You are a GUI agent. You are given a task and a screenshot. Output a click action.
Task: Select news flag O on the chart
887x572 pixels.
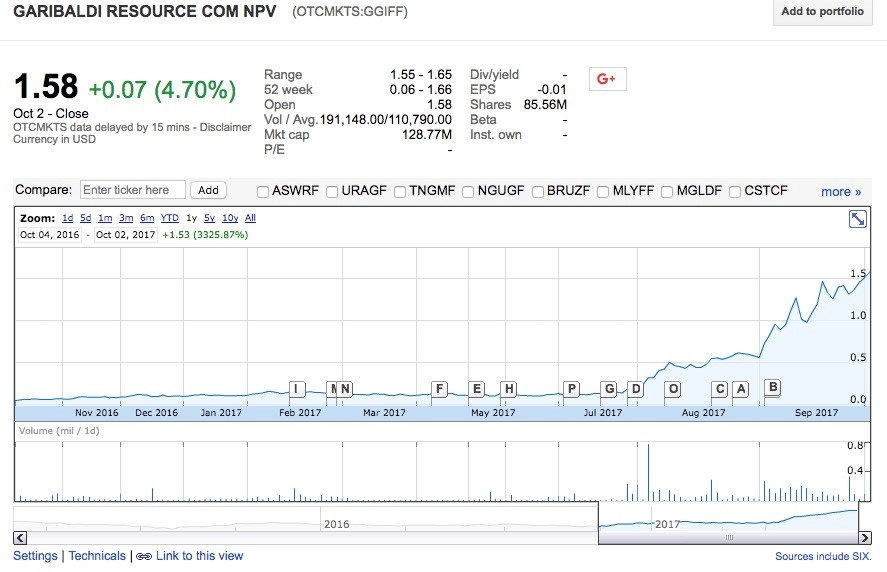click(x=673, y=389)
